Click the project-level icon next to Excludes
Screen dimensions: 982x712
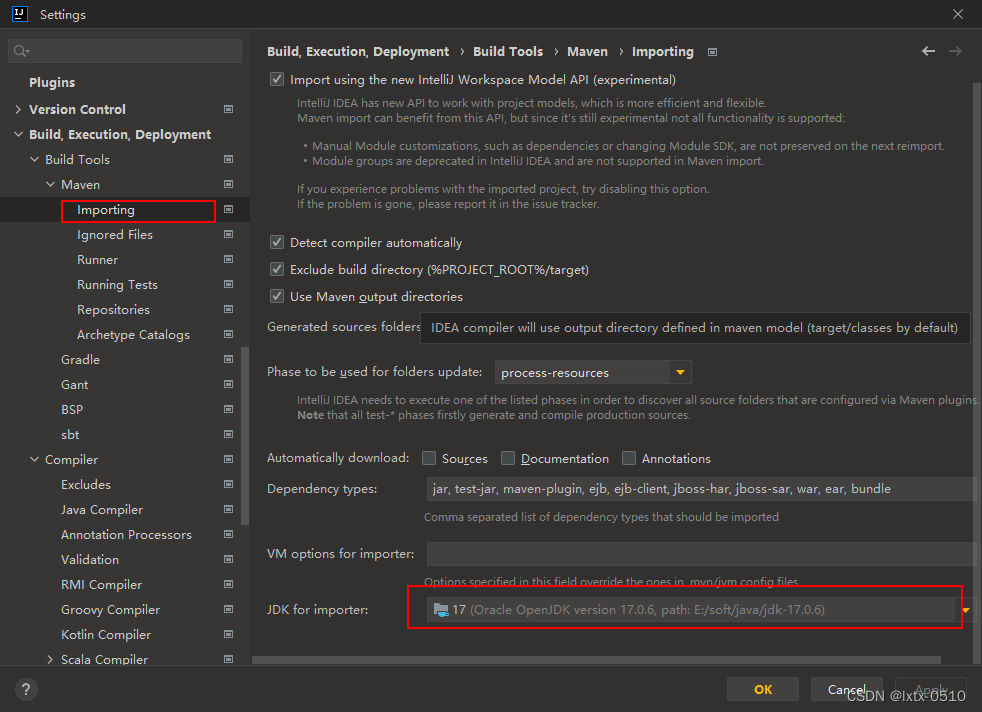pyautogui.click(x=229, y=485)
